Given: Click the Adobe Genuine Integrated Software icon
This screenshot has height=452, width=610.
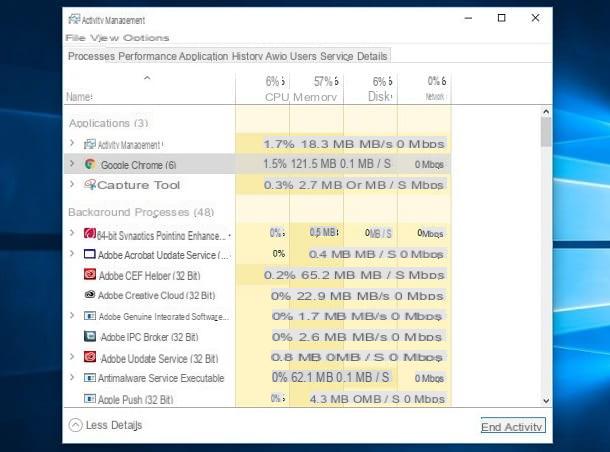Looking at the screenshot, I should tap(90, 315).
